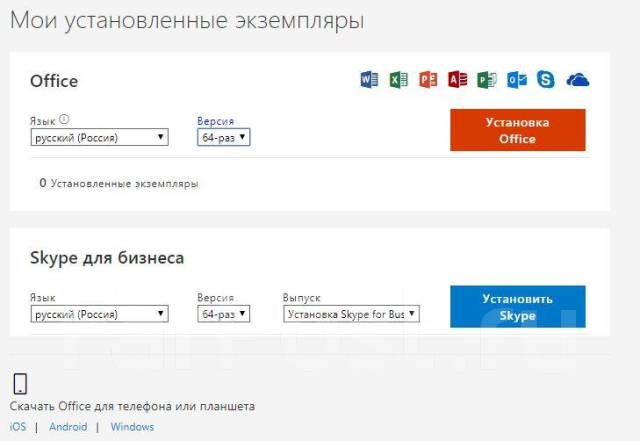Click the phone device icon
Viewport: 640px width, 441px height.
(20, 383)
